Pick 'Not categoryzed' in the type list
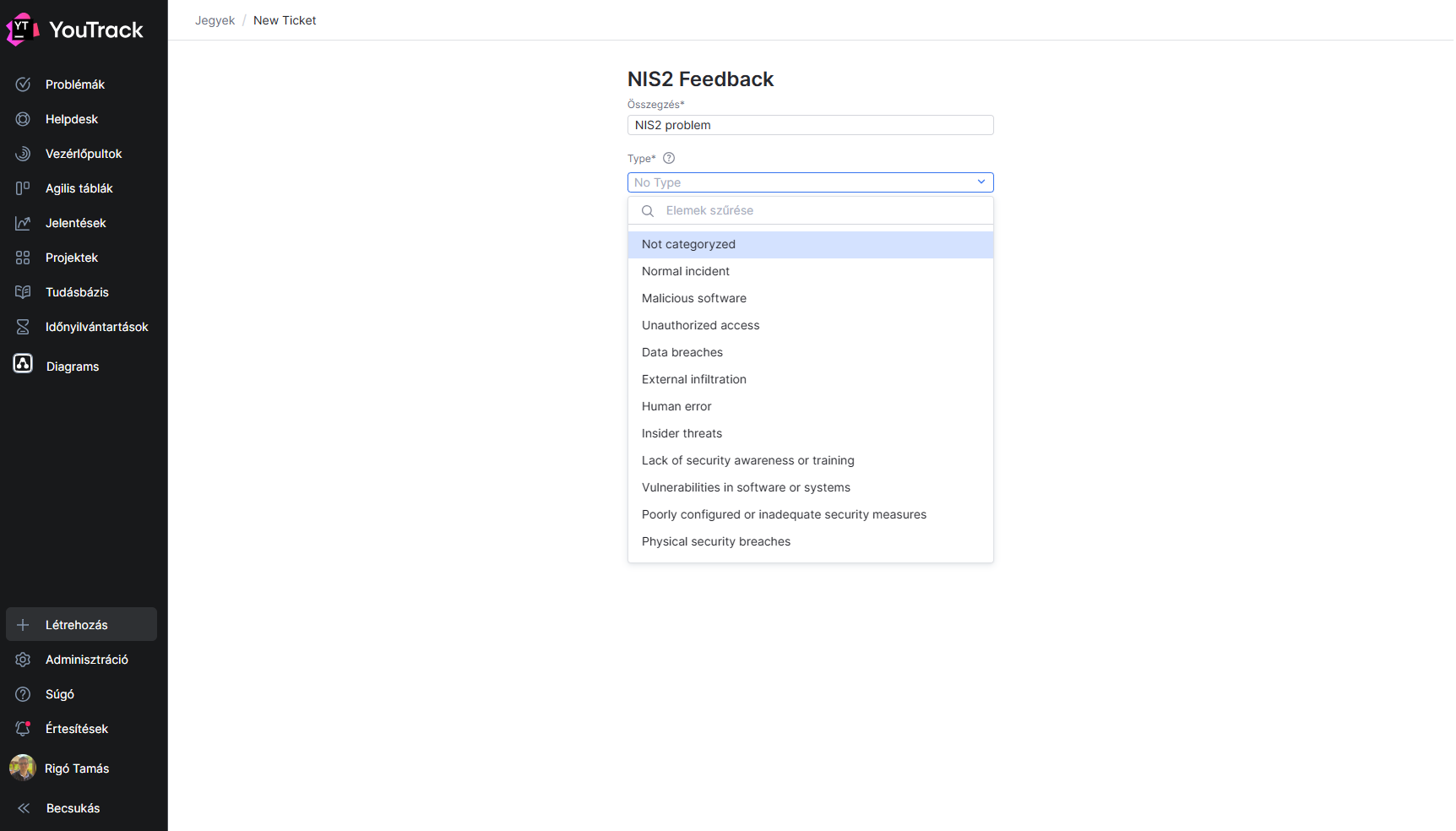This screenshot has width=1456, height=831. (687, 244)
